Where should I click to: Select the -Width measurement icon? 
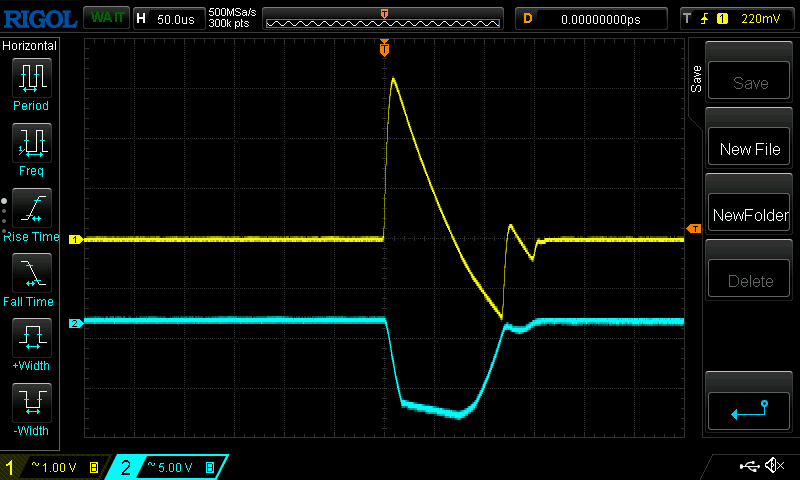click(30, 402)
